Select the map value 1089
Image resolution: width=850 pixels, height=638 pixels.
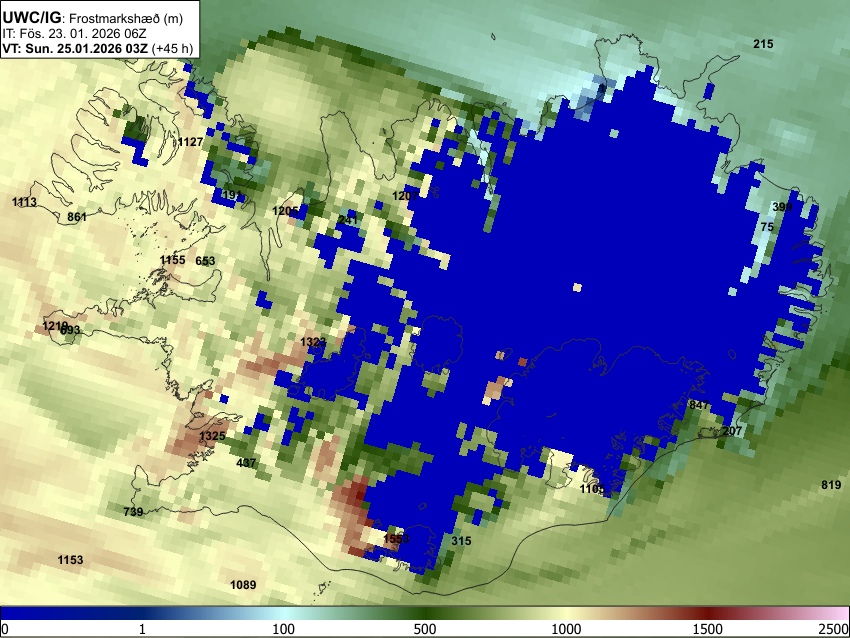tap(243, 585)
